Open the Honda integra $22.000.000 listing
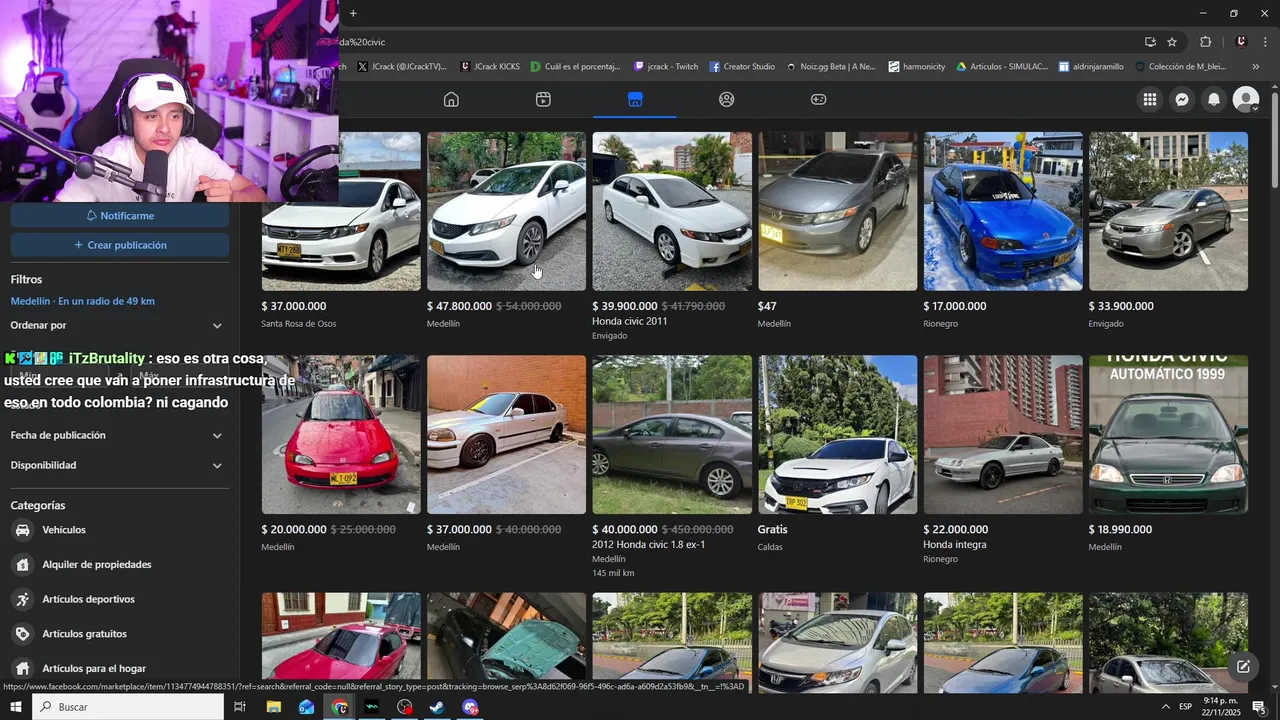The height and width of the screenshot is (720, 1280). point(1003,460)
